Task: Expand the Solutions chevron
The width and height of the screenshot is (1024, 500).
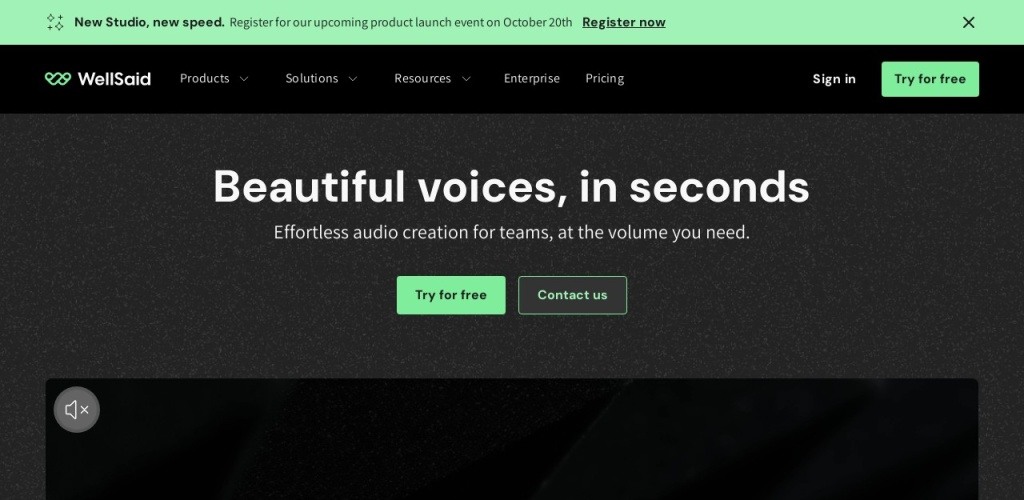Action: (353, 79)
